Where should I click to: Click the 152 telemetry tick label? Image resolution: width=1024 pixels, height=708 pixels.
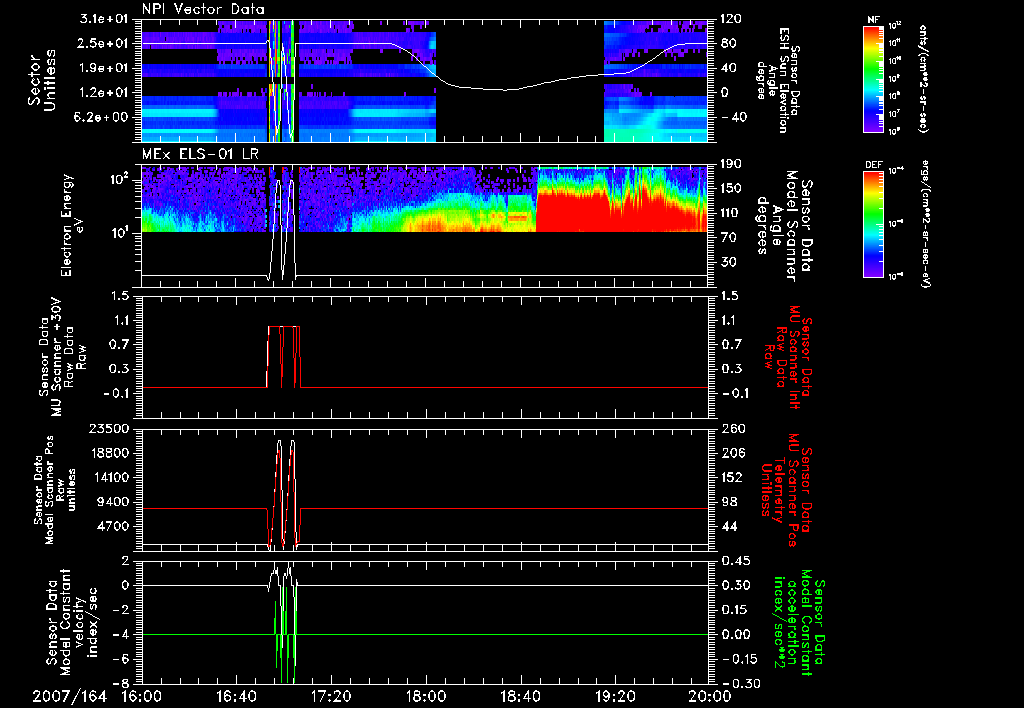pyautogui.click(x=731, y=477)
